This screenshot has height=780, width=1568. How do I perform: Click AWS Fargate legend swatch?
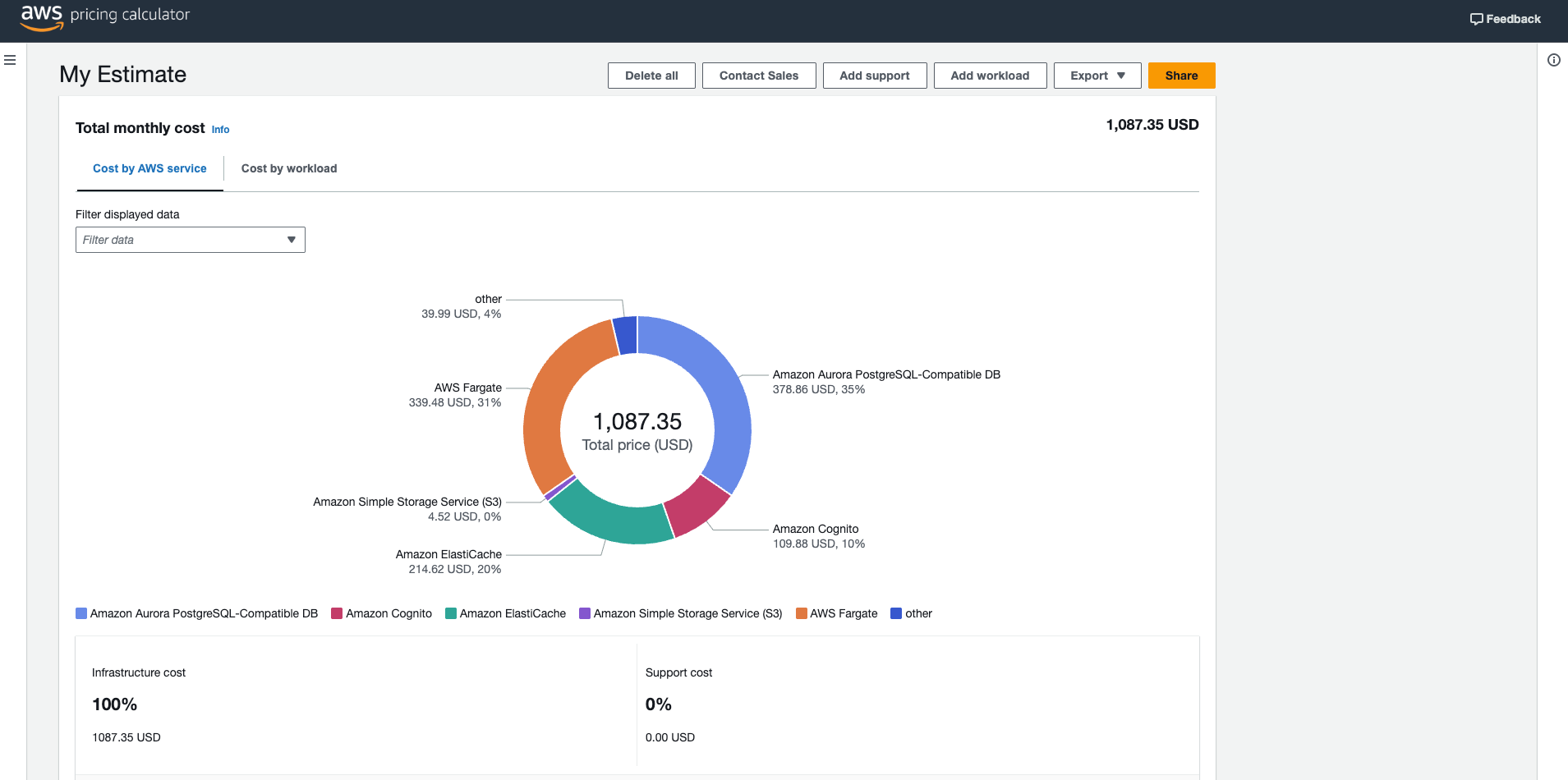(x=802, y=613)
